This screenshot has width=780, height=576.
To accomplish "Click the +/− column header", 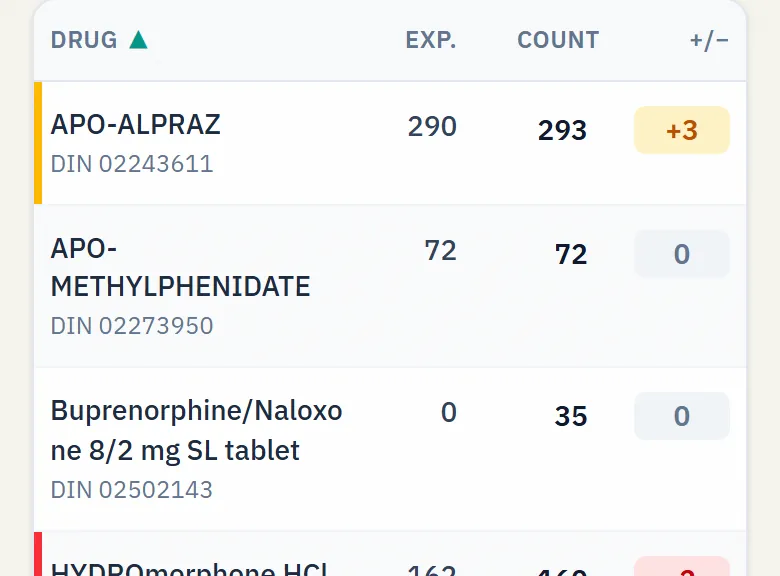I will (709, 40).
